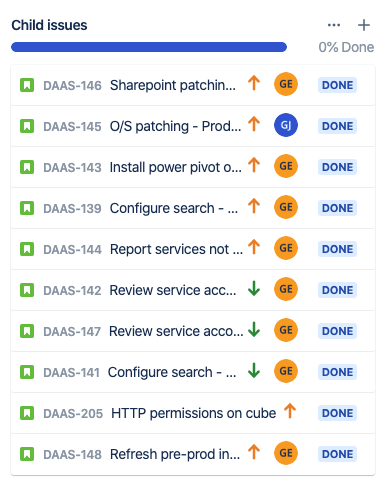Select the 'O/S patching - Prod...' summary

tap(175, 126)
